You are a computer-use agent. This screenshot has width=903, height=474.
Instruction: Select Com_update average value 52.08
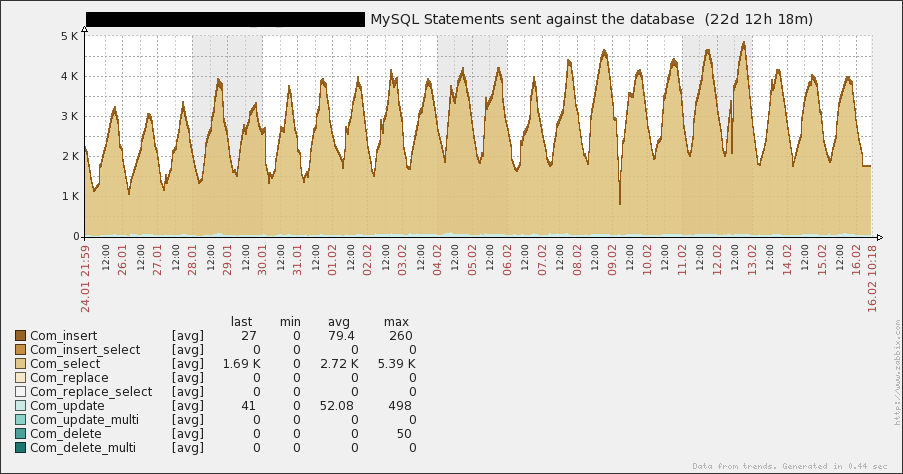point(337,405)
